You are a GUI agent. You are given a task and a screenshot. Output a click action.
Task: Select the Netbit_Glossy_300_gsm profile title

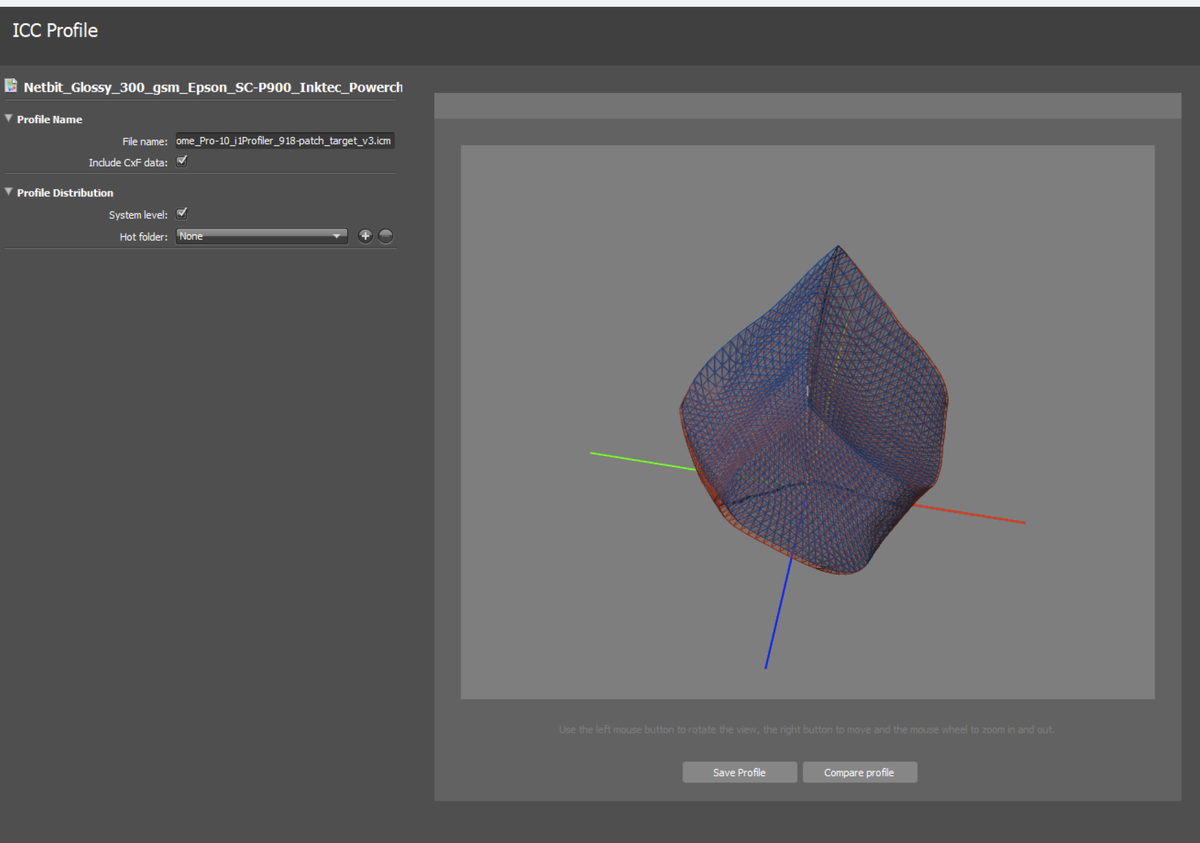pos(212,87)
